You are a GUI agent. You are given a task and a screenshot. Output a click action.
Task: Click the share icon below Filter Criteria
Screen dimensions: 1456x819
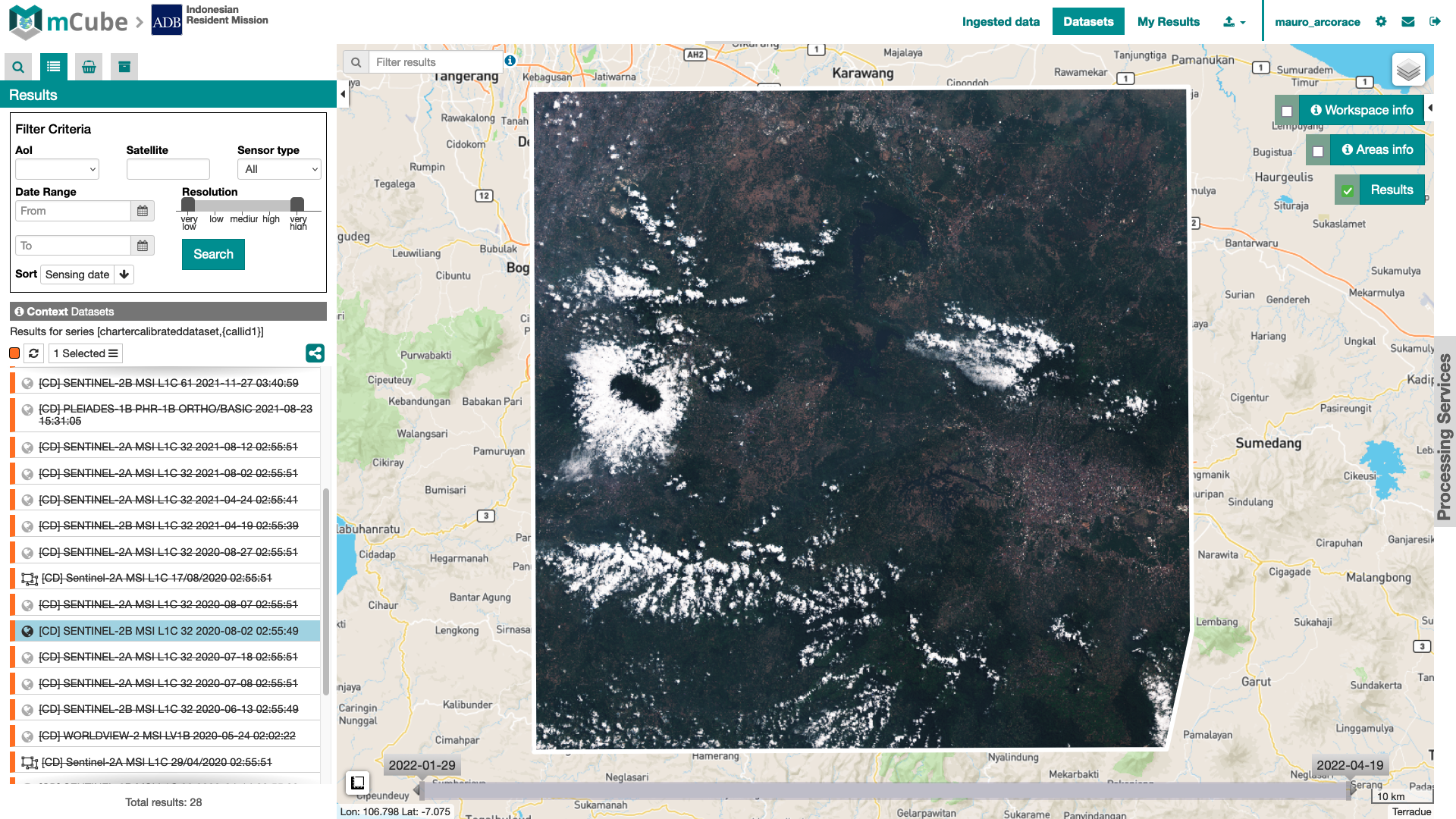[x=315, y=353]
